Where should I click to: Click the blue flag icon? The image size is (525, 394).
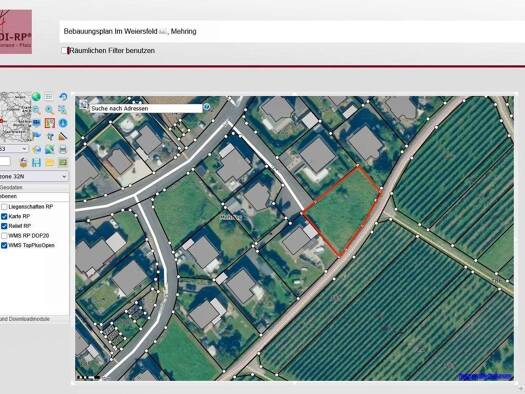pos(36,136)
